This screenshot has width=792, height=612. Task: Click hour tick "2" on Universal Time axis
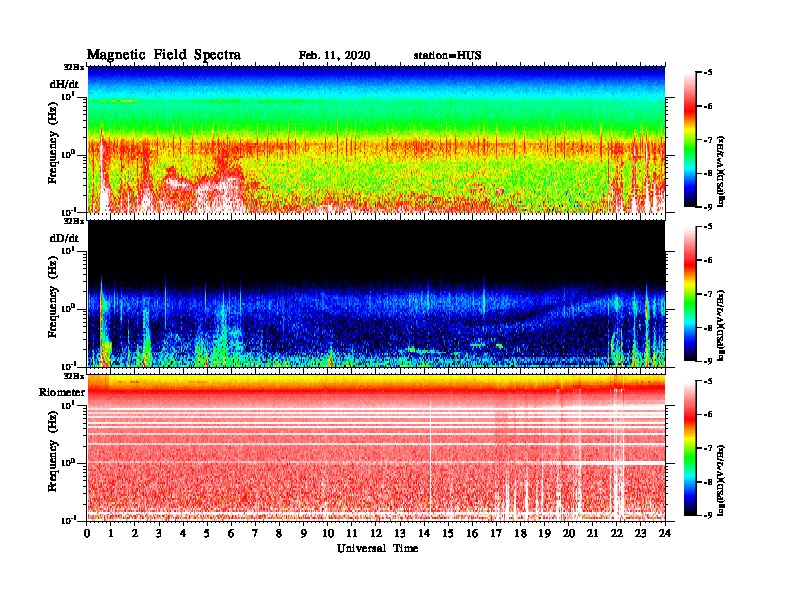pos(135,534)
